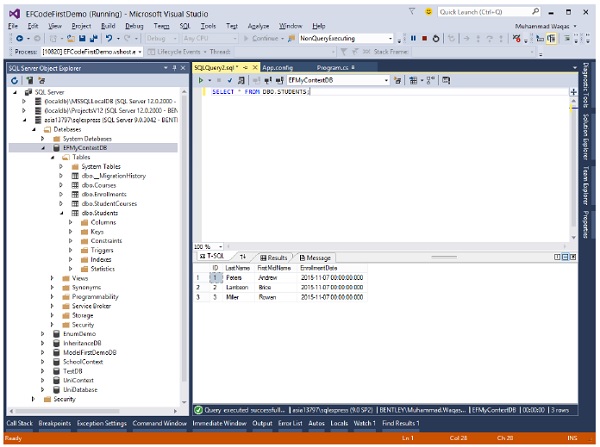This screenshot has width=600, height=447.
Task: Click the icon right of database dropdown
Action: click(x=398, y=80)
